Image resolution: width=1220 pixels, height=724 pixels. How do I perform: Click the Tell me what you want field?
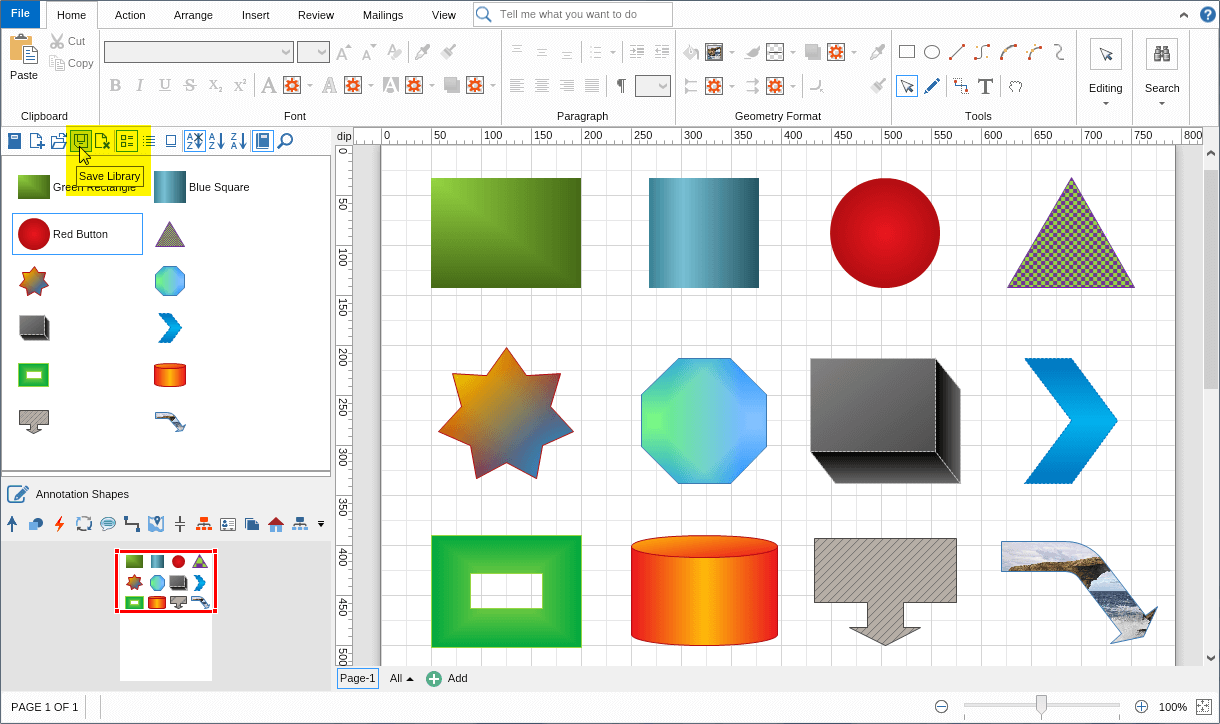click(x=573, y=14)
